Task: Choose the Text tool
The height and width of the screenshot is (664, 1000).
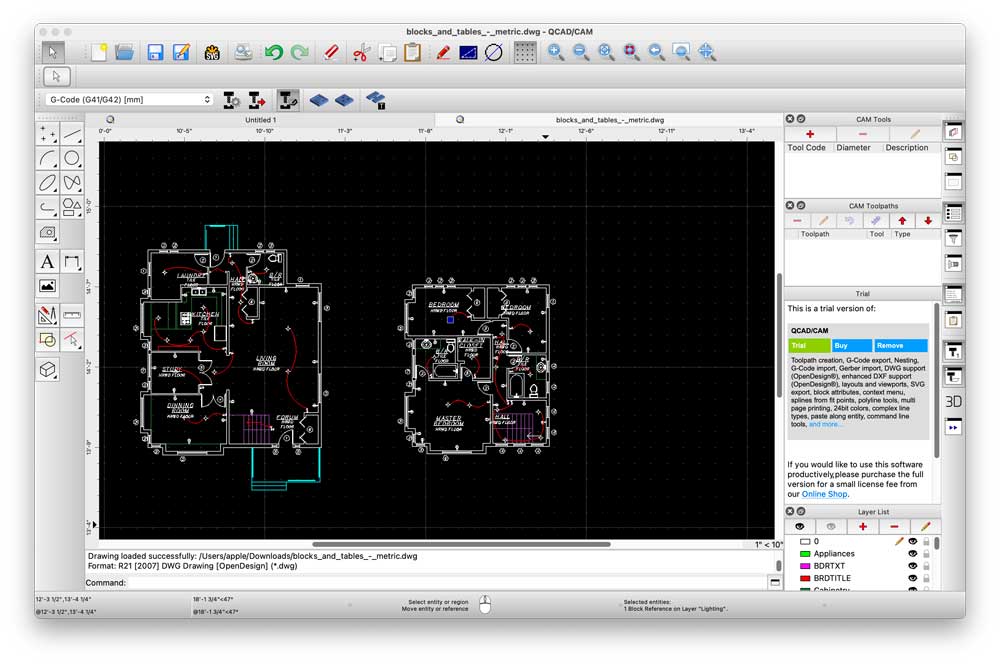Action: [47, 262]
